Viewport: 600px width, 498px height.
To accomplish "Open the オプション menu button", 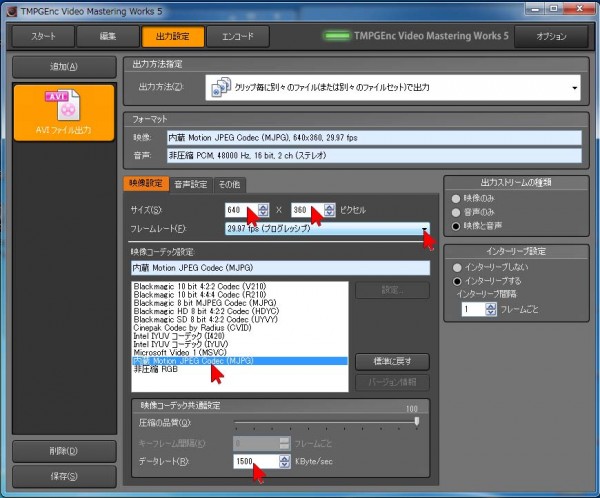I will [558, 37].
